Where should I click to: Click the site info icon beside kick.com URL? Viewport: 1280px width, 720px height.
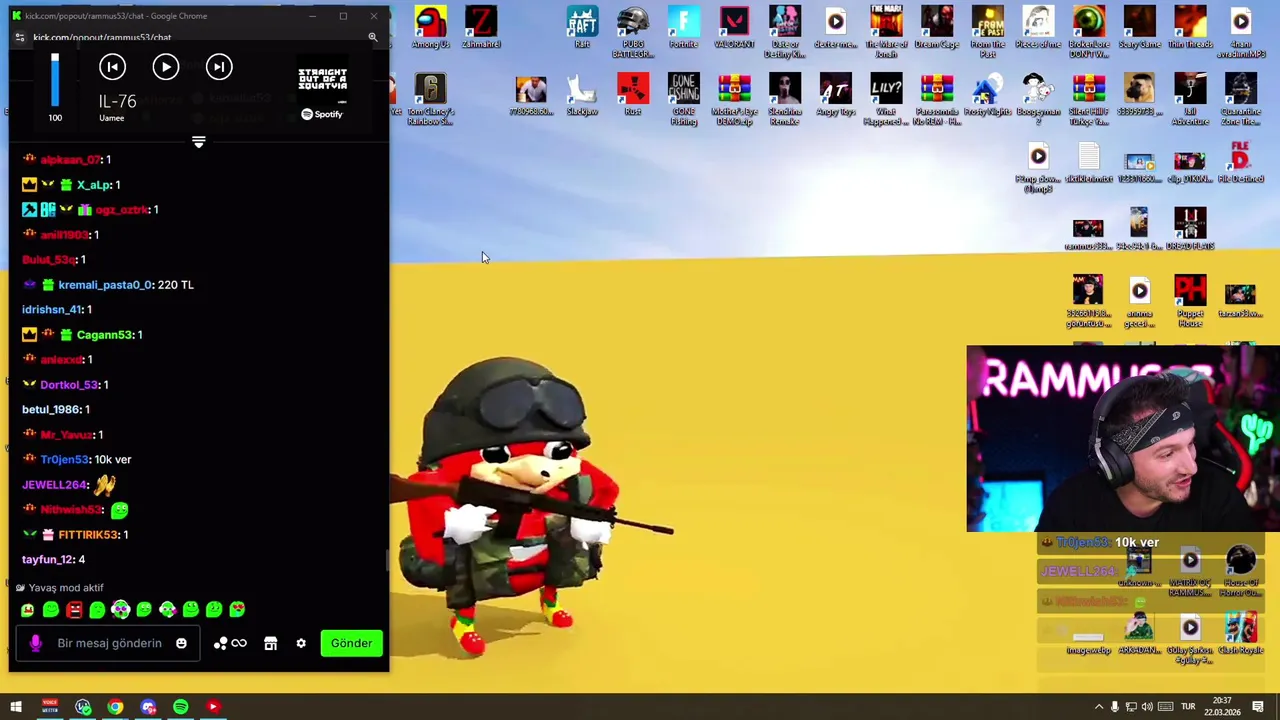click(19, 37)
